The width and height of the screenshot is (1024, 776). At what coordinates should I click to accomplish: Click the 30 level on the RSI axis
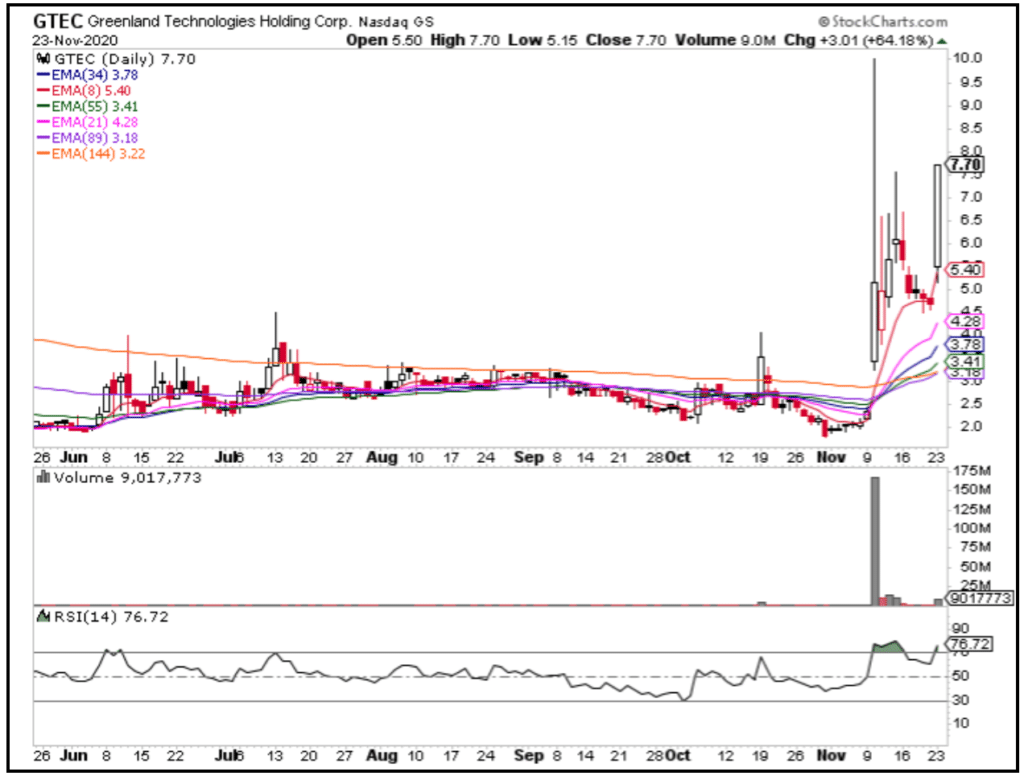pos(961,700)
